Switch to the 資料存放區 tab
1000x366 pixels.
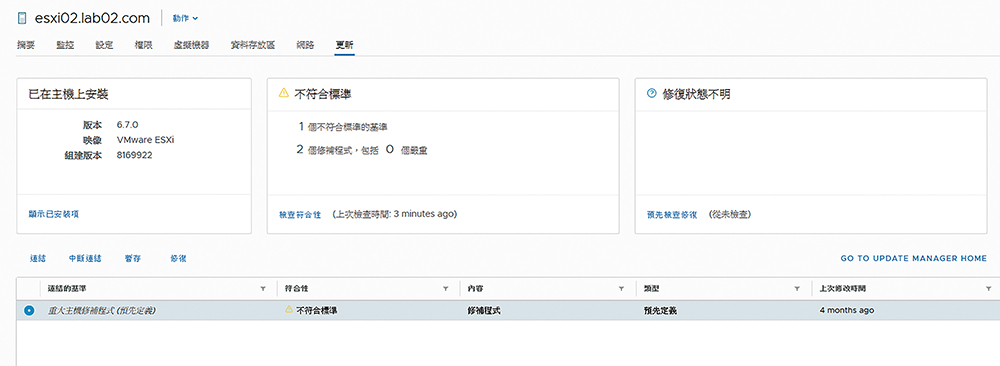[x=253, y=45]
